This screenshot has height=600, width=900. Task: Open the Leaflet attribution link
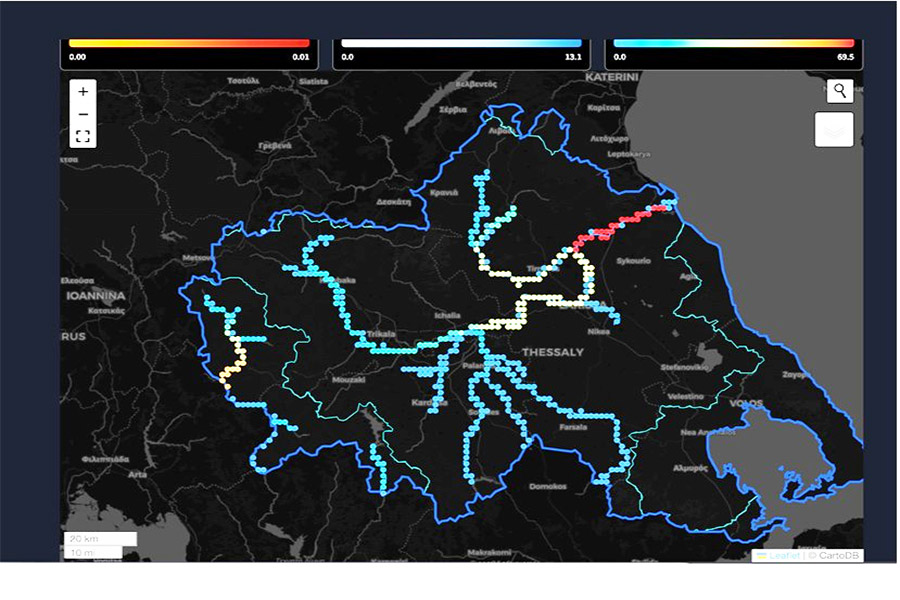pos(784,555)
